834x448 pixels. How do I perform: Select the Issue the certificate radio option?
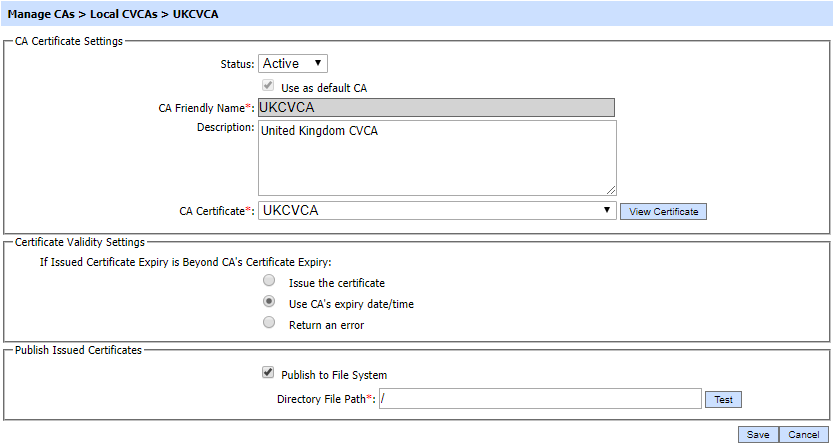(268, 281)
